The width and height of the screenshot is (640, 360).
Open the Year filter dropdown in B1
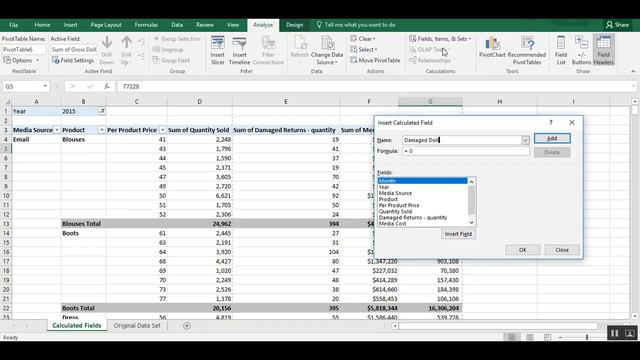[x=102, y=111]
